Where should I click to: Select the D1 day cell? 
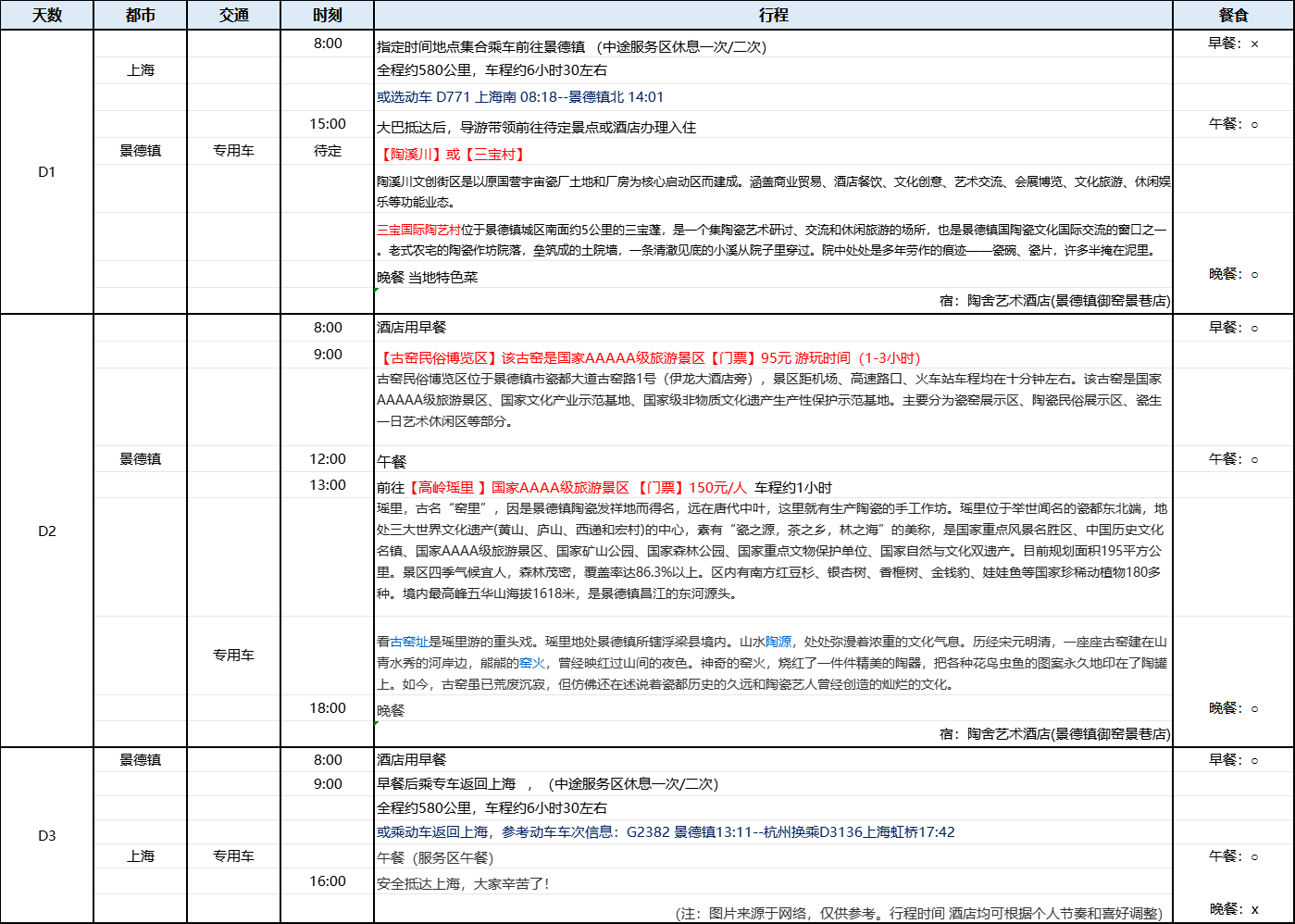coord(47,169)
